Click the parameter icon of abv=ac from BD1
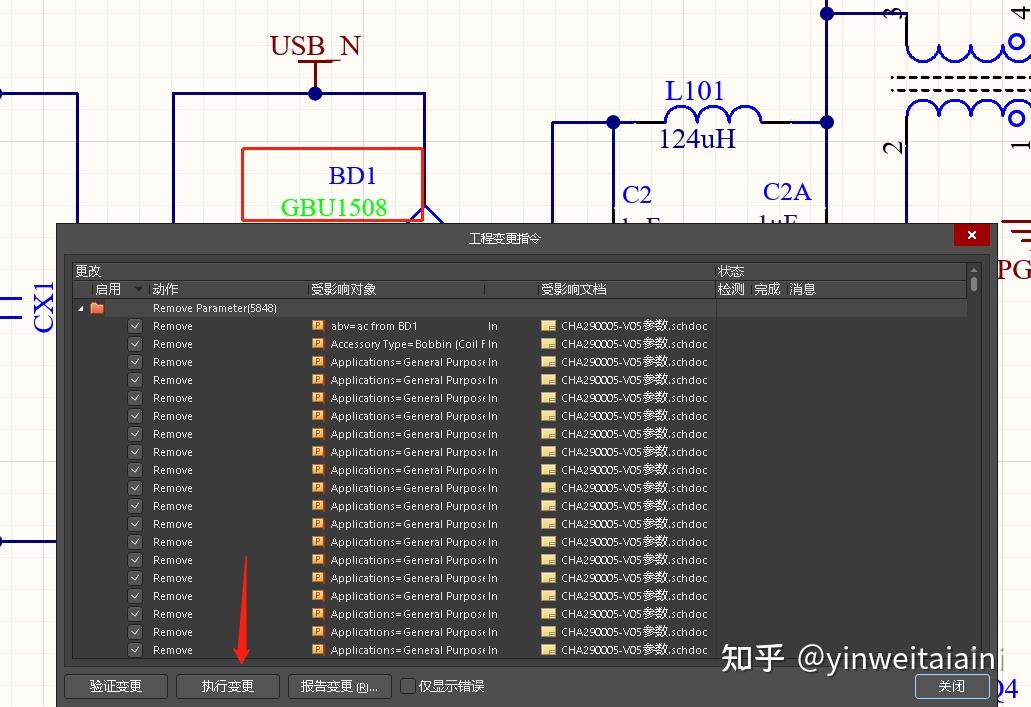This screenshot has height=707, width=1031. tap(318, 326)
